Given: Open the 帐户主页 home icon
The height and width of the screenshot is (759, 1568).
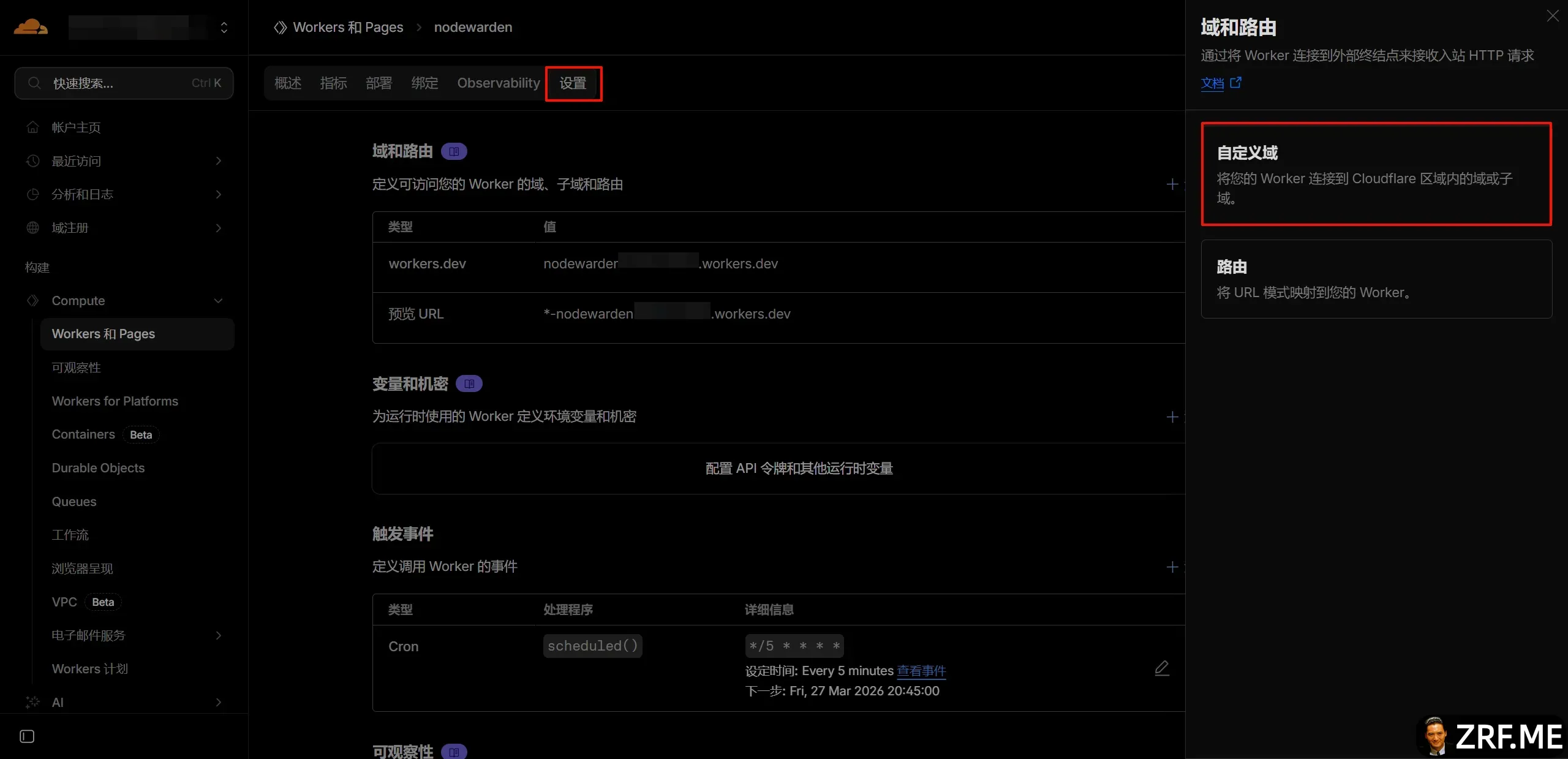Looking at the screenshot, I should pos(33,127).
